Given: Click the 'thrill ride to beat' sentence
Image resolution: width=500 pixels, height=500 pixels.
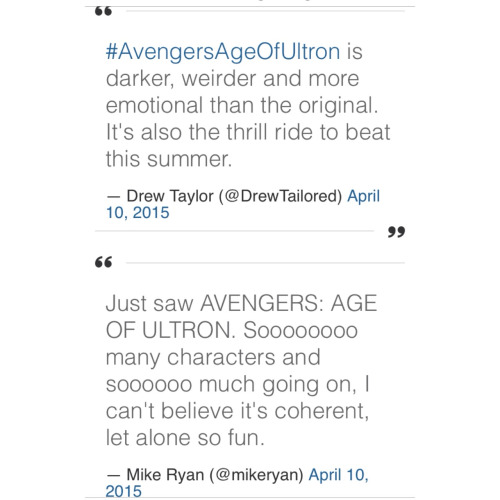Looking at the screenshot, I should 308,132.
